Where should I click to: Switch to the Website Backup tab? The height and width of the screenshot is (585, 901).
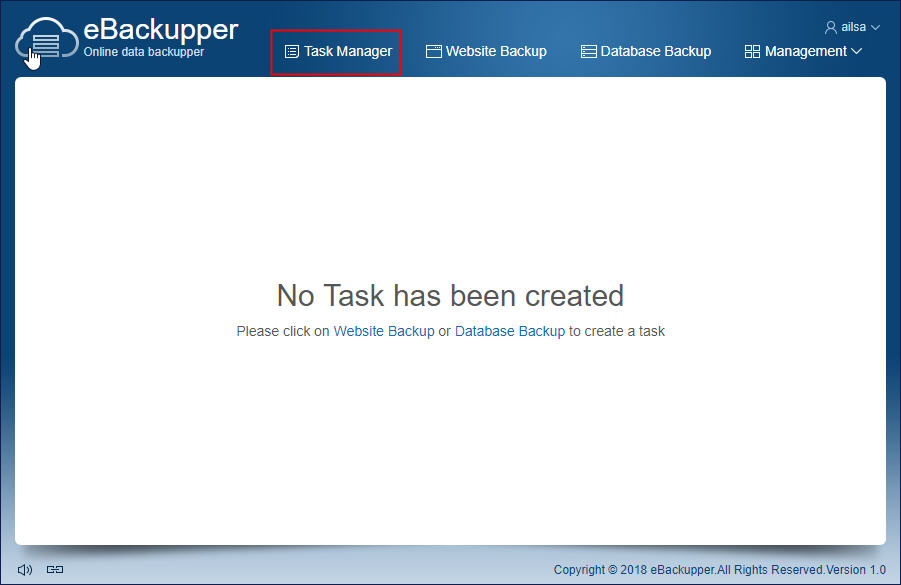486,52
